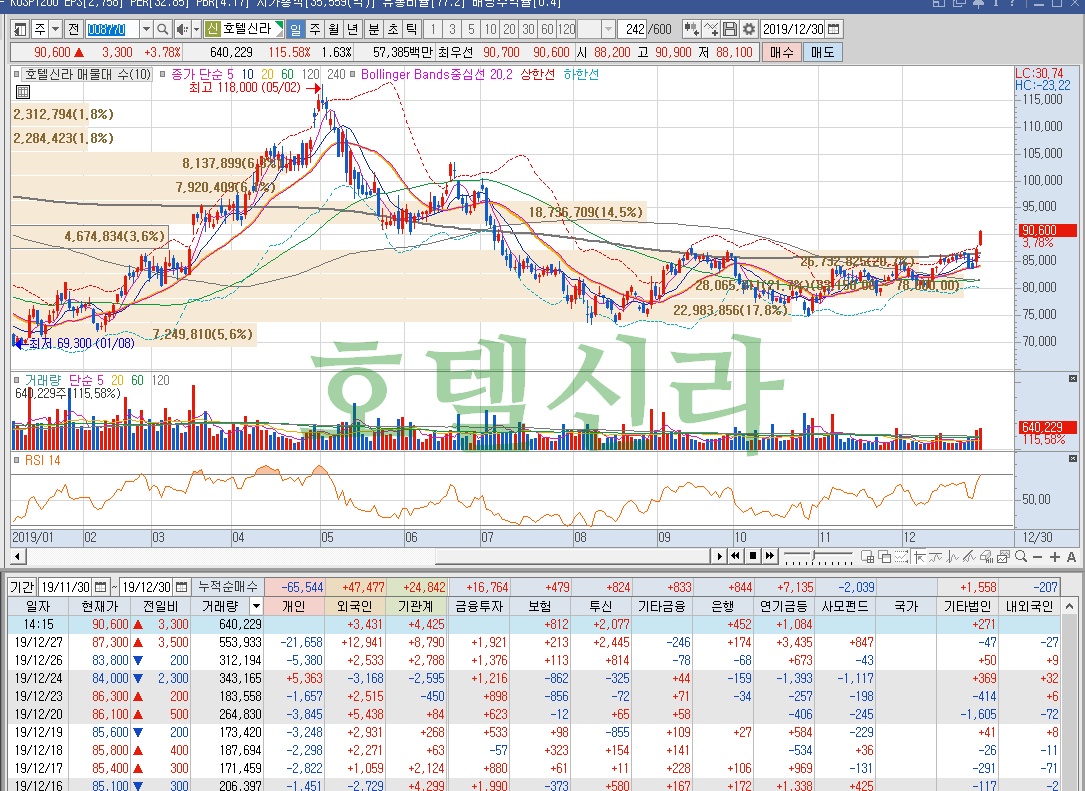Click the candlestick chart type icon
Image resolution: width=1085 pixels, height=791 pixels.
pyautogui.click(x=691, y=29)
